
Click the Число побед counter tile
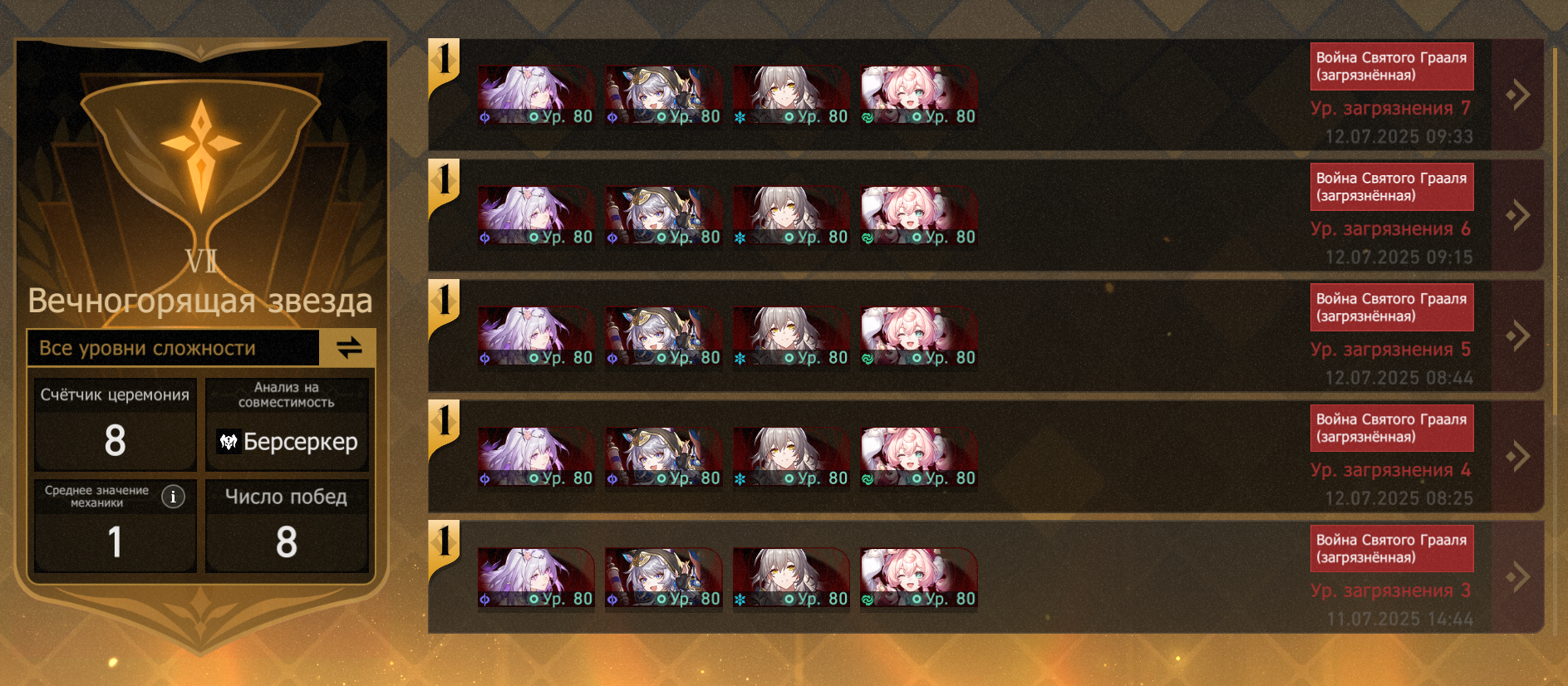point(287,525)
